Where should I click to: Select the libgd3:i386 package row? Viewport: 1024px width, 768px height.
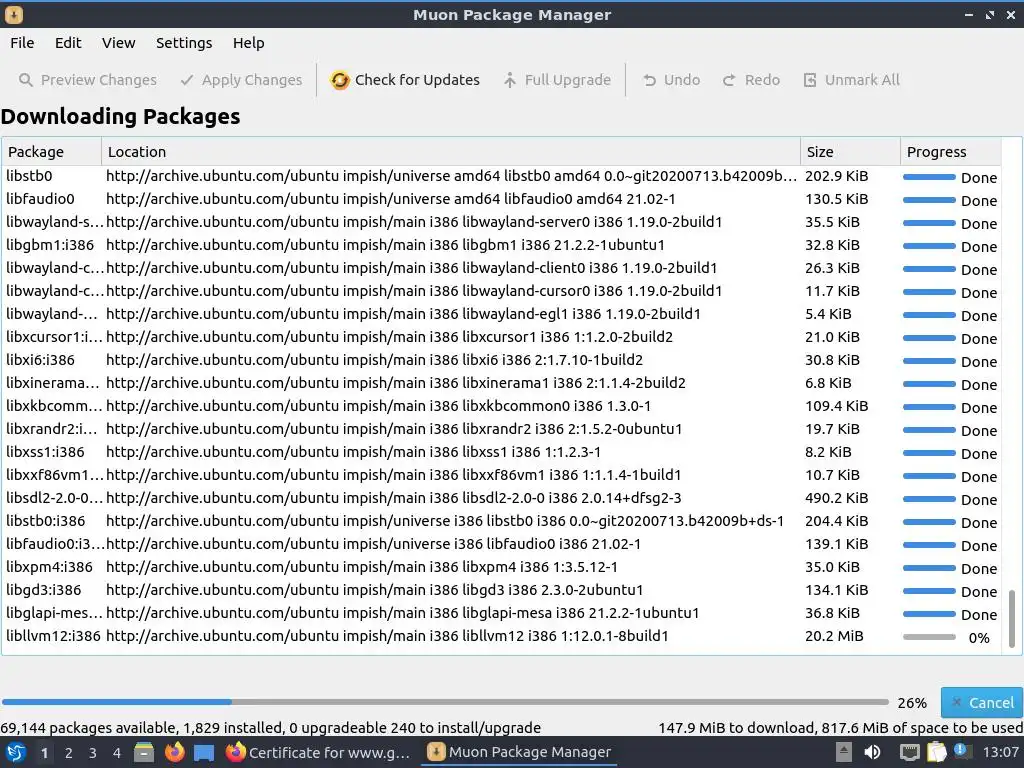[501, 590]
